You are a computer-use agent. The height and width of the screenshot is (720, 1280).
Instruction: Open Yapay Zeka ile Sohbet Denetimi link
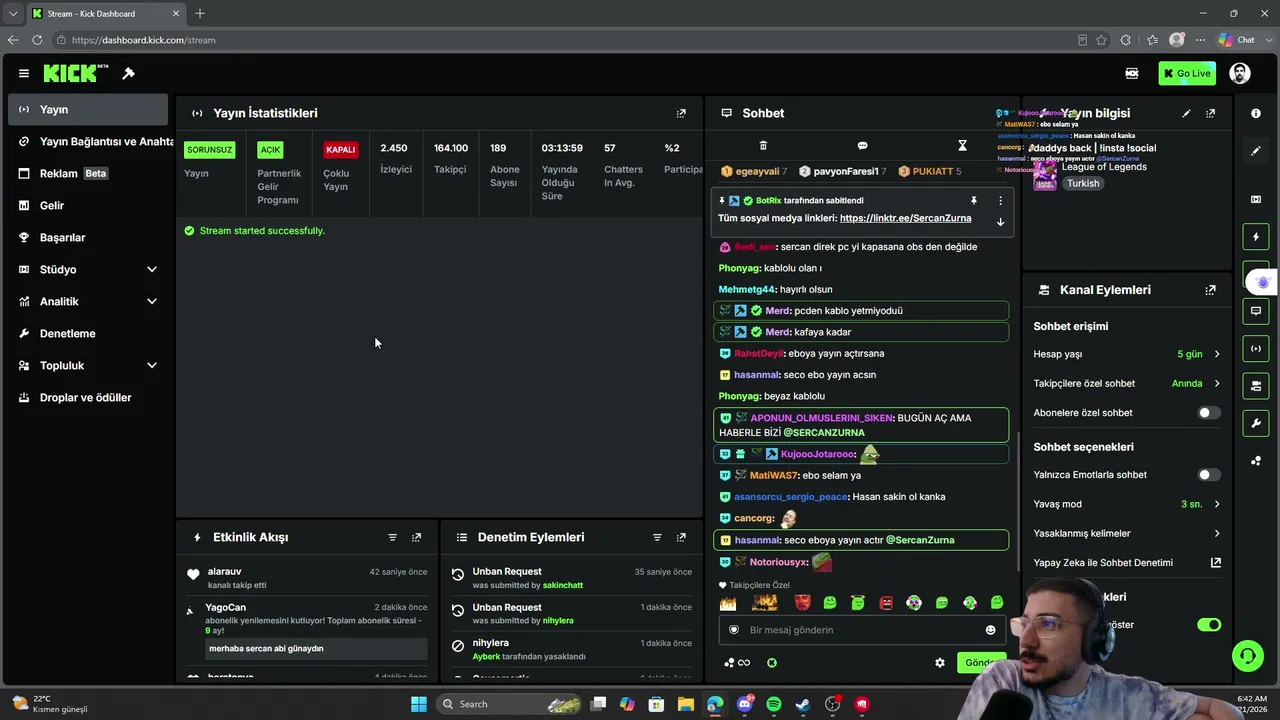[1127, 562]
